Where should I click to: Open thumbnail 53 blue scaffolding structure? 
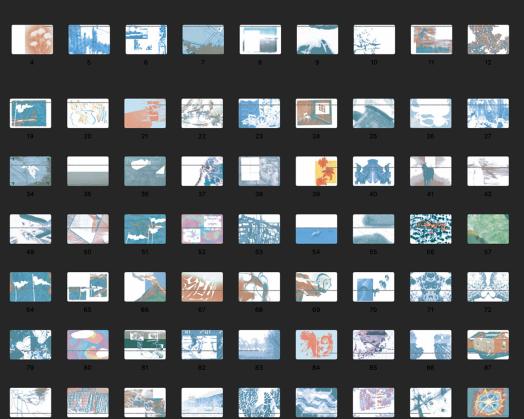[x=259, y=229]
